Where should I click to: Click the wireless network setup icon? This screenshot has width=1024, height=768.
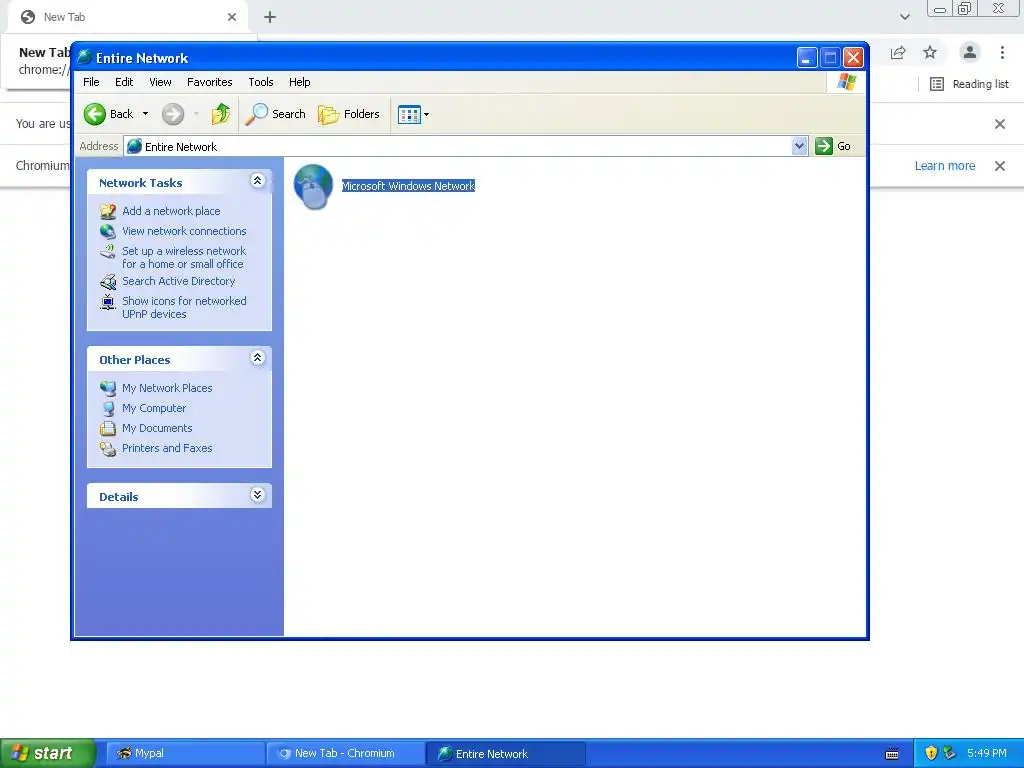pos(108,251)
